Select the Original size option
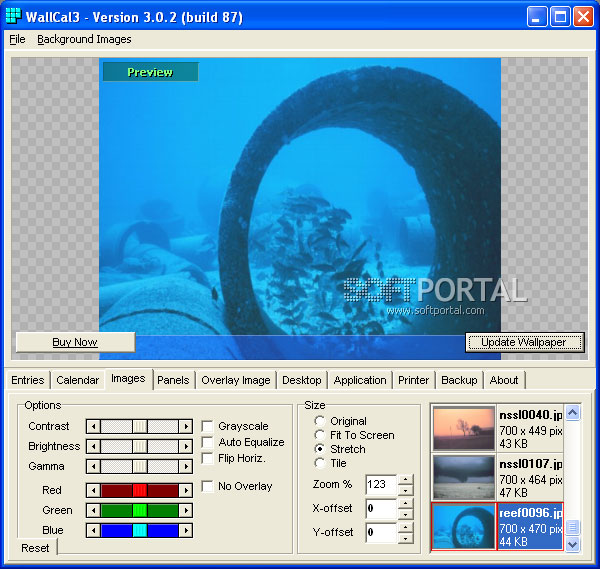 coord(320,421)
